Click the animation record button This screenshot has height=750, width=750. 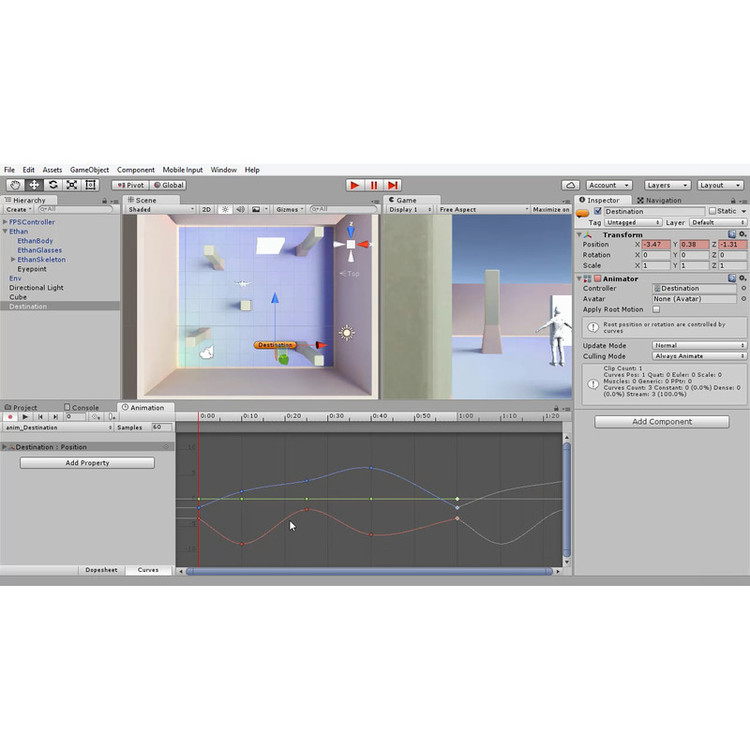10,417
